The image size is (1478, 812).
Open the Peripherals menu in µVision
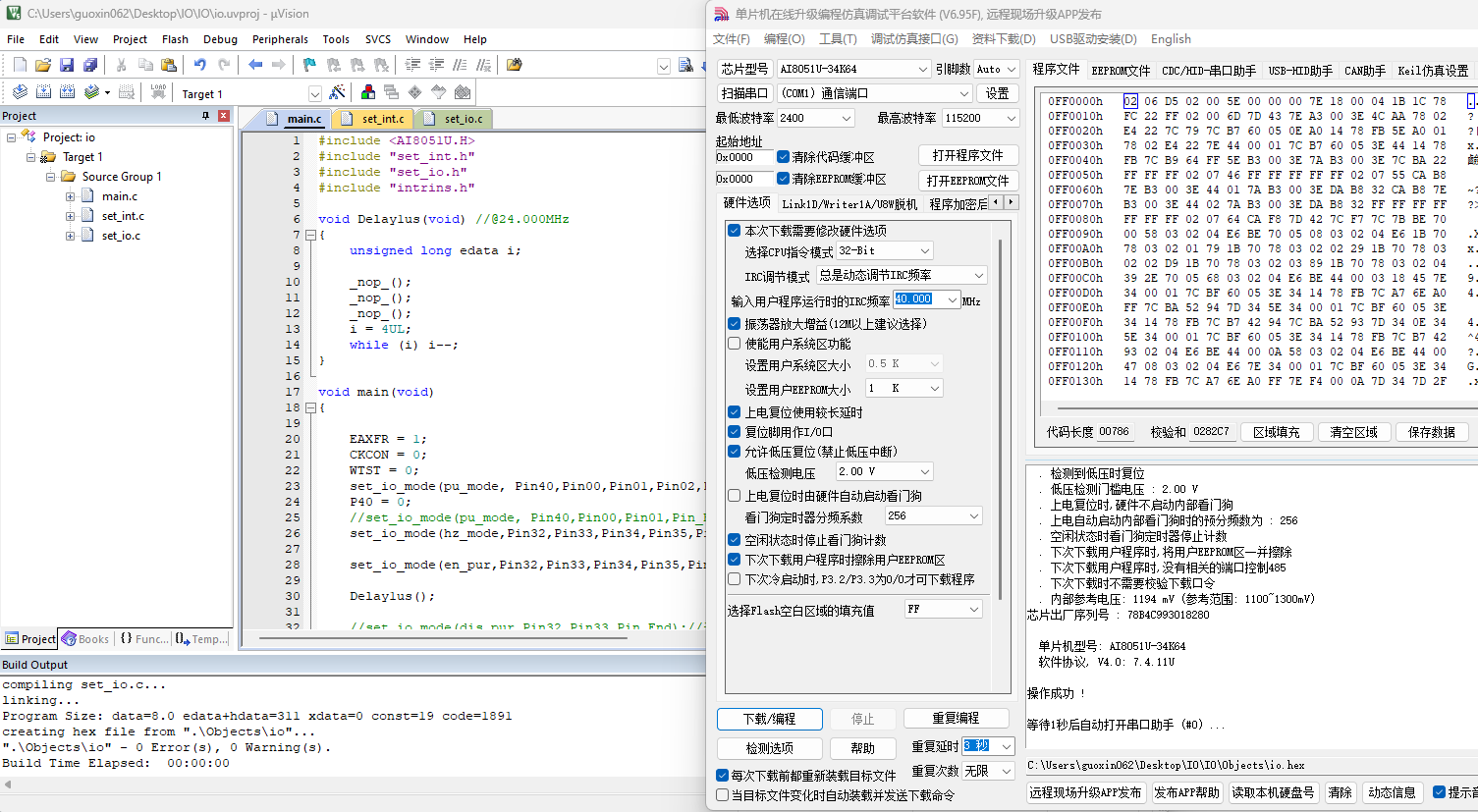coord(280,39)
